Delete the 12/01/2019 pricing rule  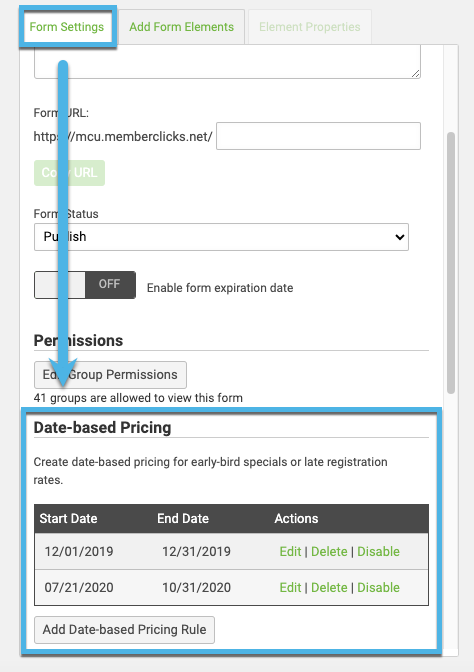(329, 552)
